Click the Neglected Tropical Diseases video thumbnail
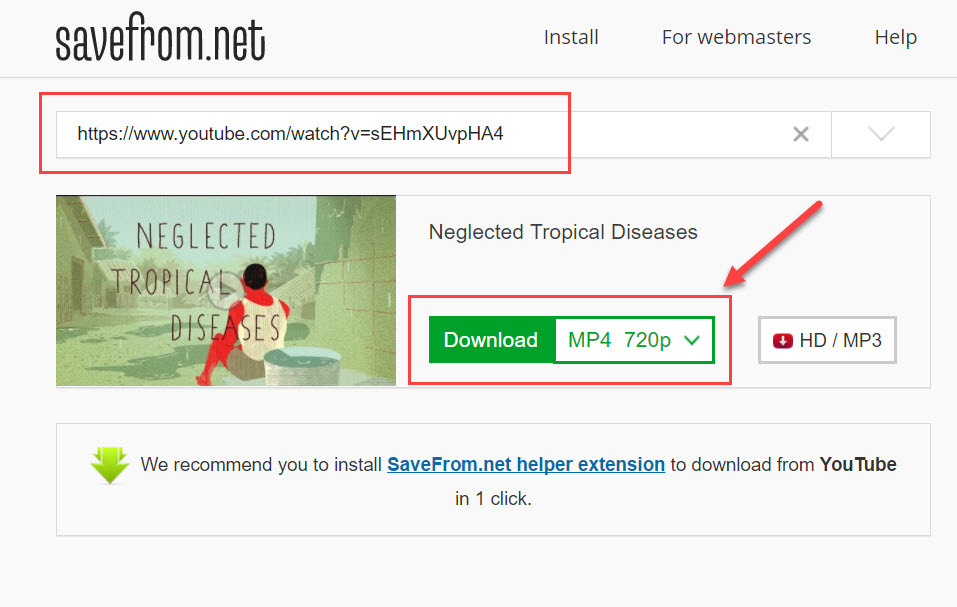The width and height of the screenshot is (957, 607). pyautogui.click(x=226, y=290)
